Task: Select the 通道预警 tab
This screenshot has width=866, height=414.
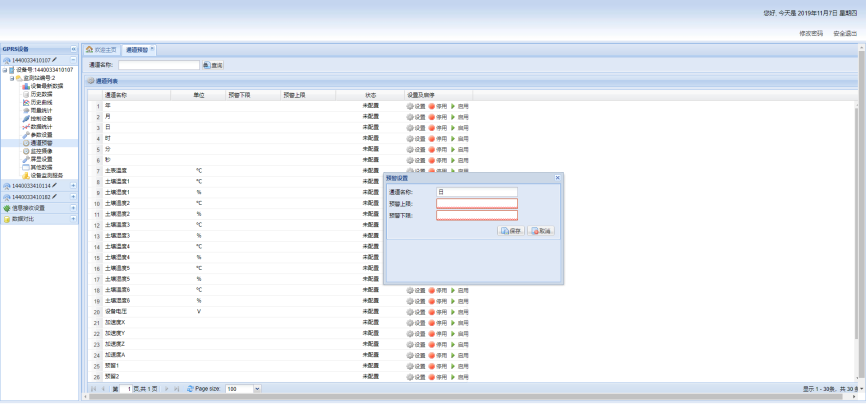Action: click(136, 49)
